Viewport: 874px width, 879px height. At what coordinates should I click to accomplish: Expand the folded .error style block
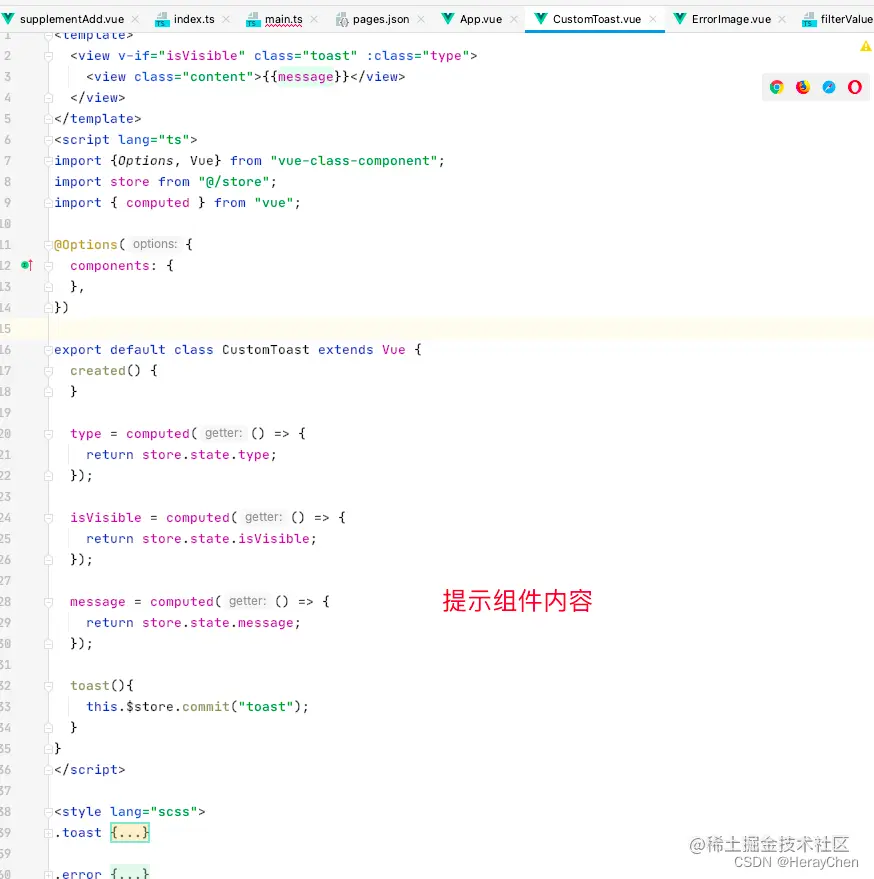(x=130, y=874)
